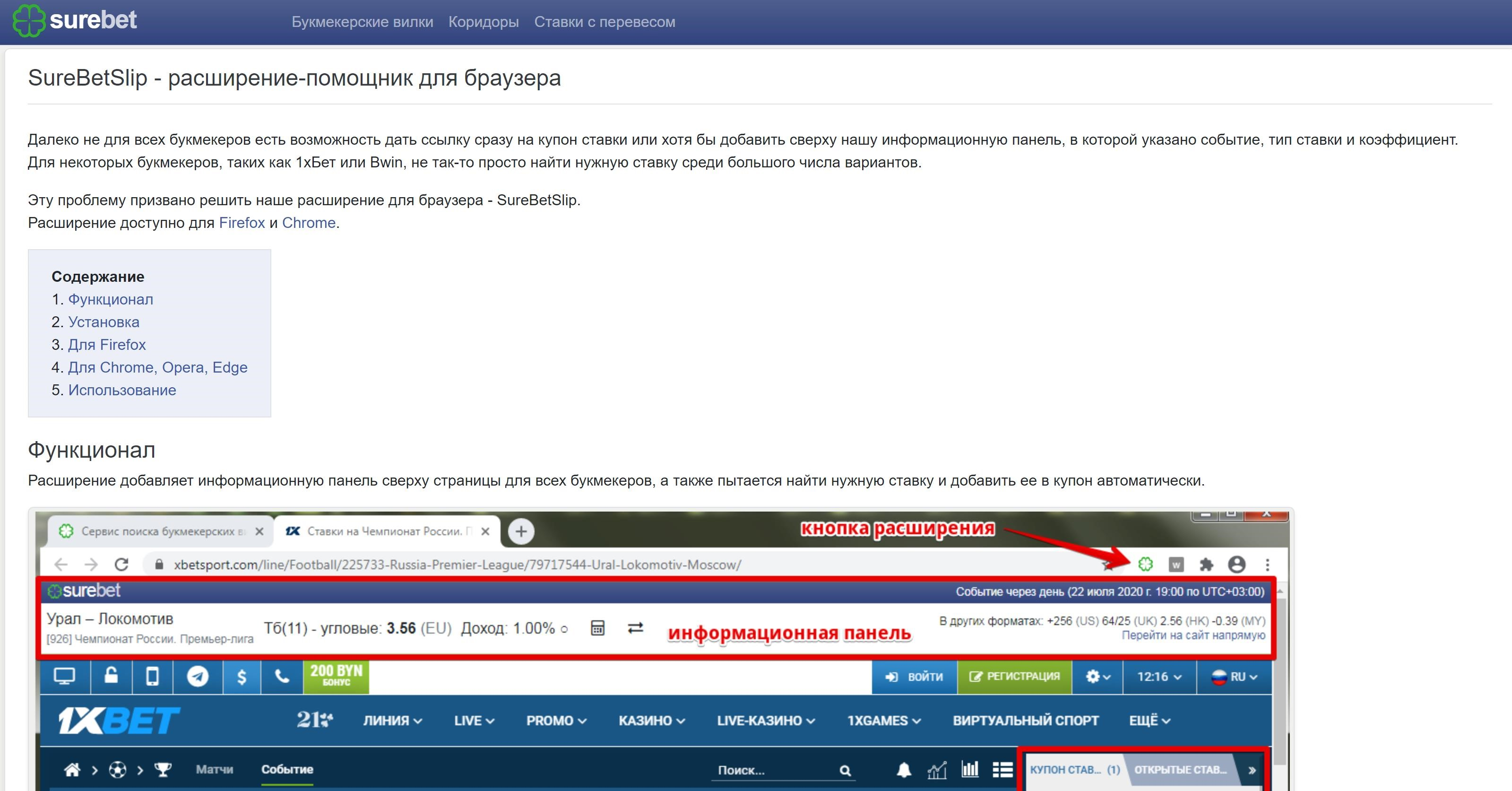Jump to Установка in the contents
This screenshot has height=791, width=1512.
tap(104, 322)
